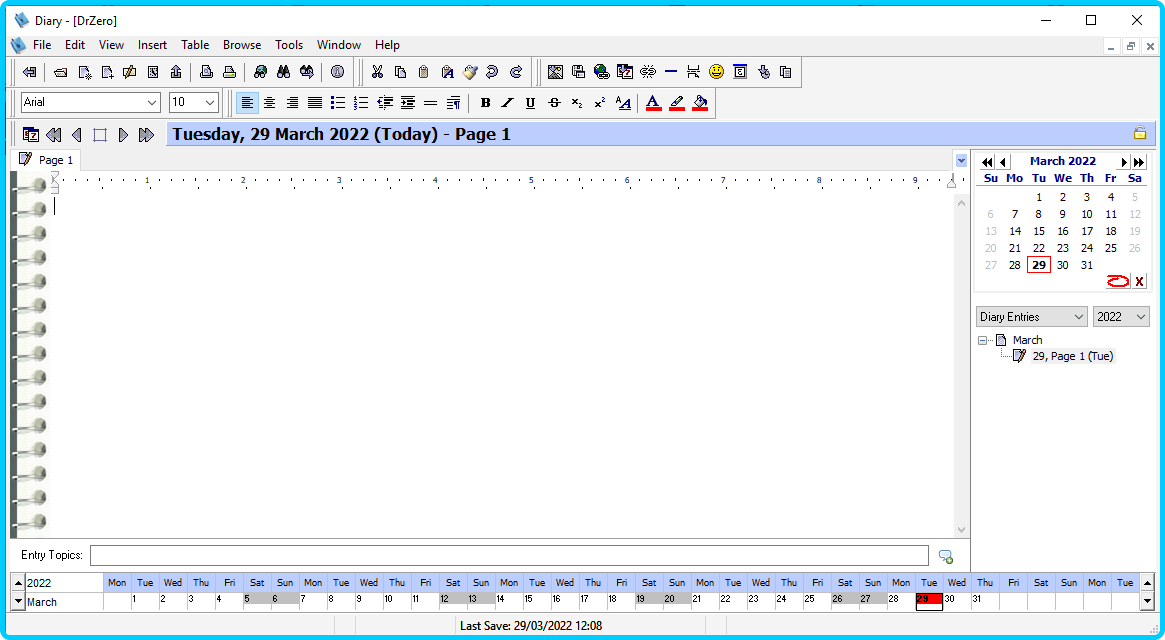Click the Insert Picture icon

[x=555, y=72]
